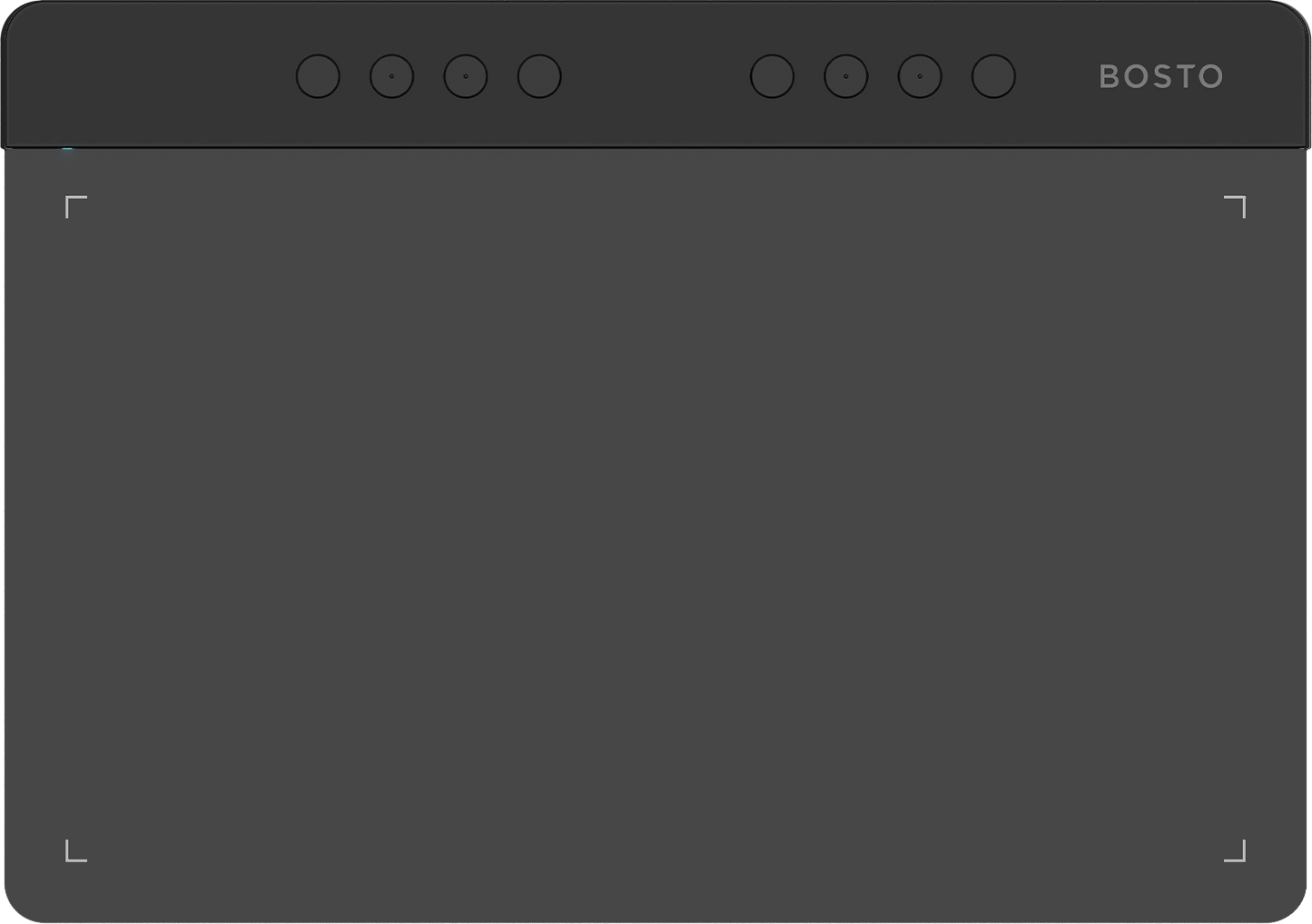Click top bar space between last key and logo
This screenshot has width=1312, height=924.
[x=1057, y=76]
